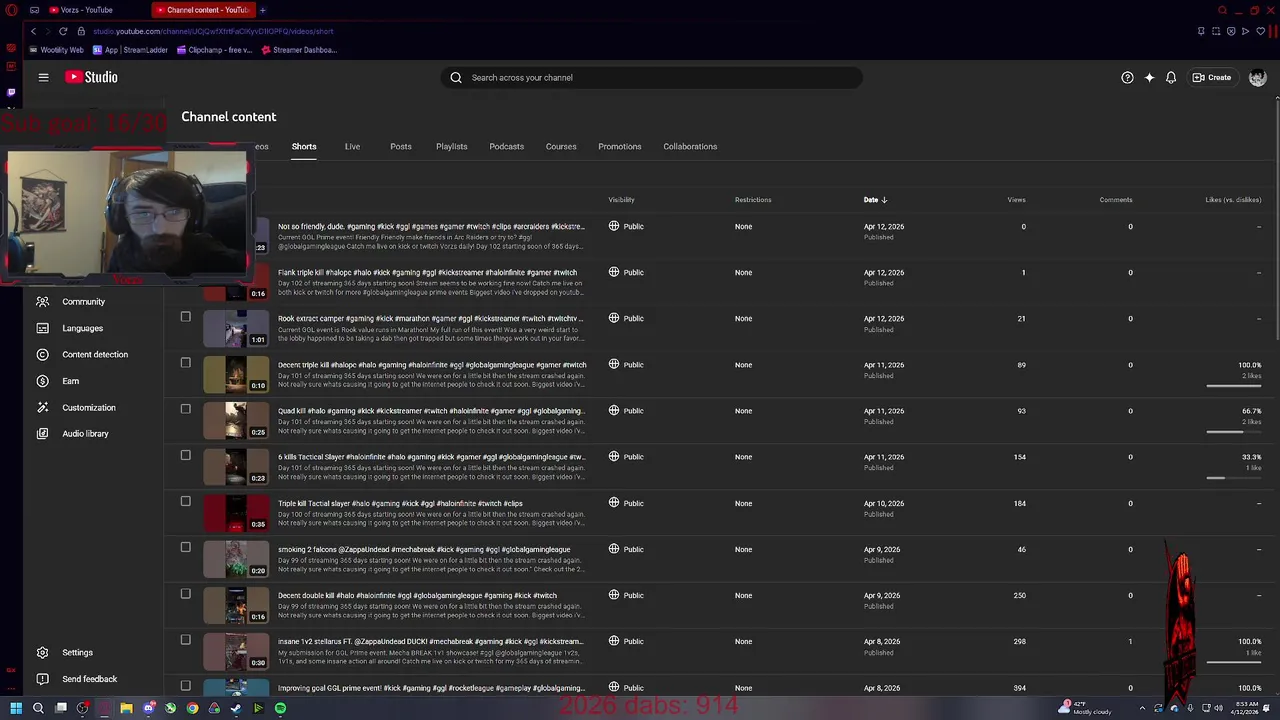Select checkbox for Decent double kill short
1280x720 pixels.
185,593
